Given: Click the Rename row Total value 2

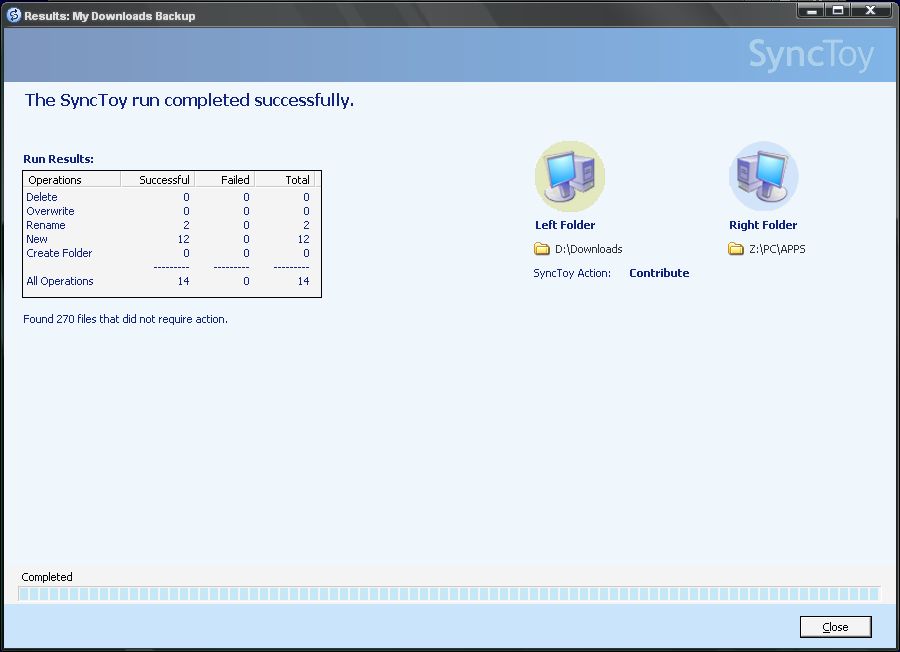Looking at the screenshot, I should tap(306, 225).
